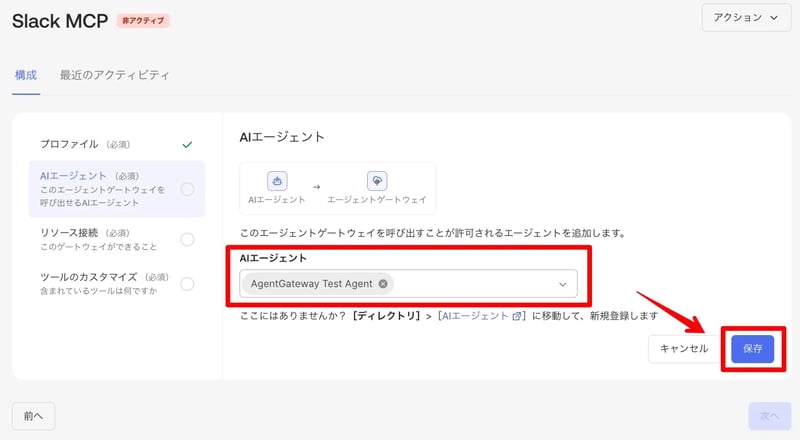The height and width of the screenshot is (440, 800).
Task: Click the AIエージェント section heading
Action: click(282, 137)
